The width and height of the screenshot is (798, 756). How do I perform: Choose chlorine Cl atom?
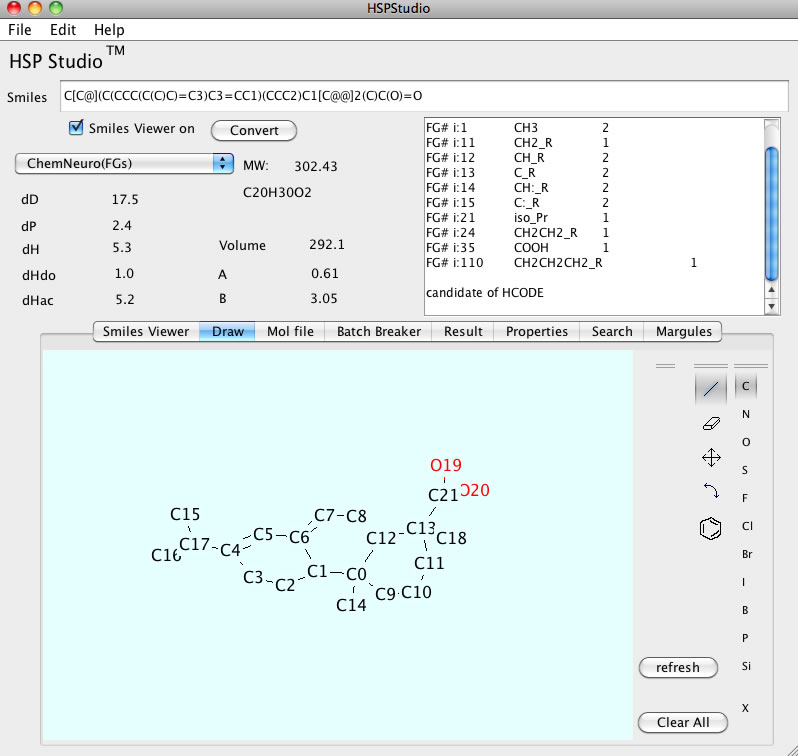[747, 526]
